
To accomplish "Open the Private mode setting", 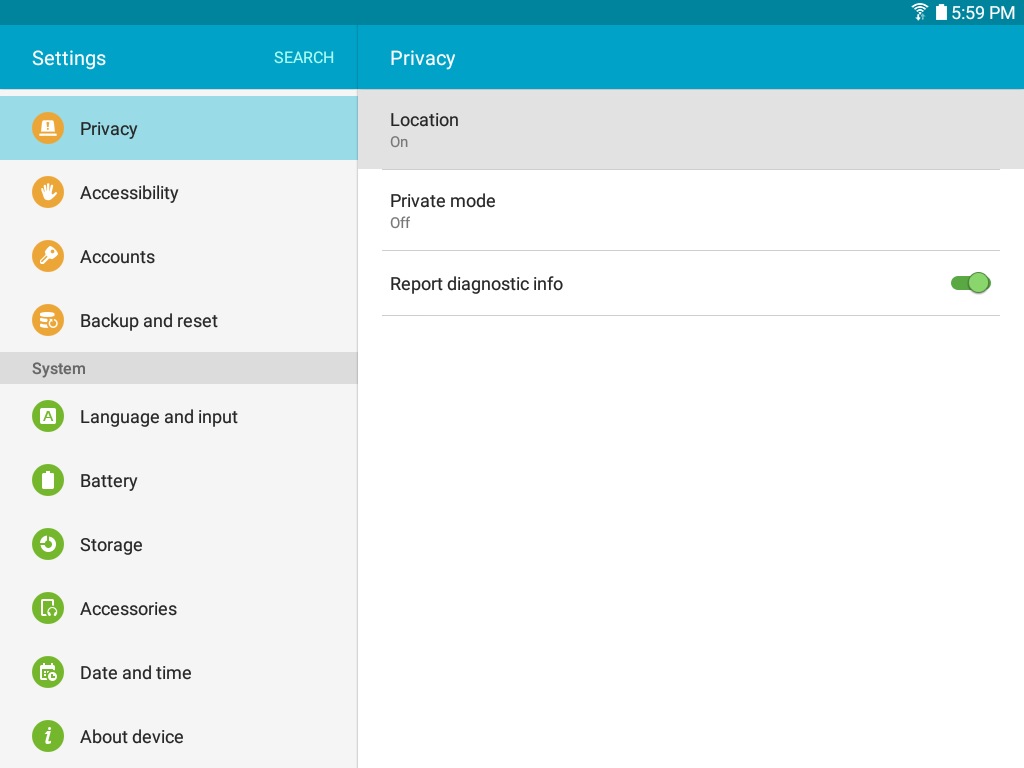I will pyautogui.click(x=691, y=210).
